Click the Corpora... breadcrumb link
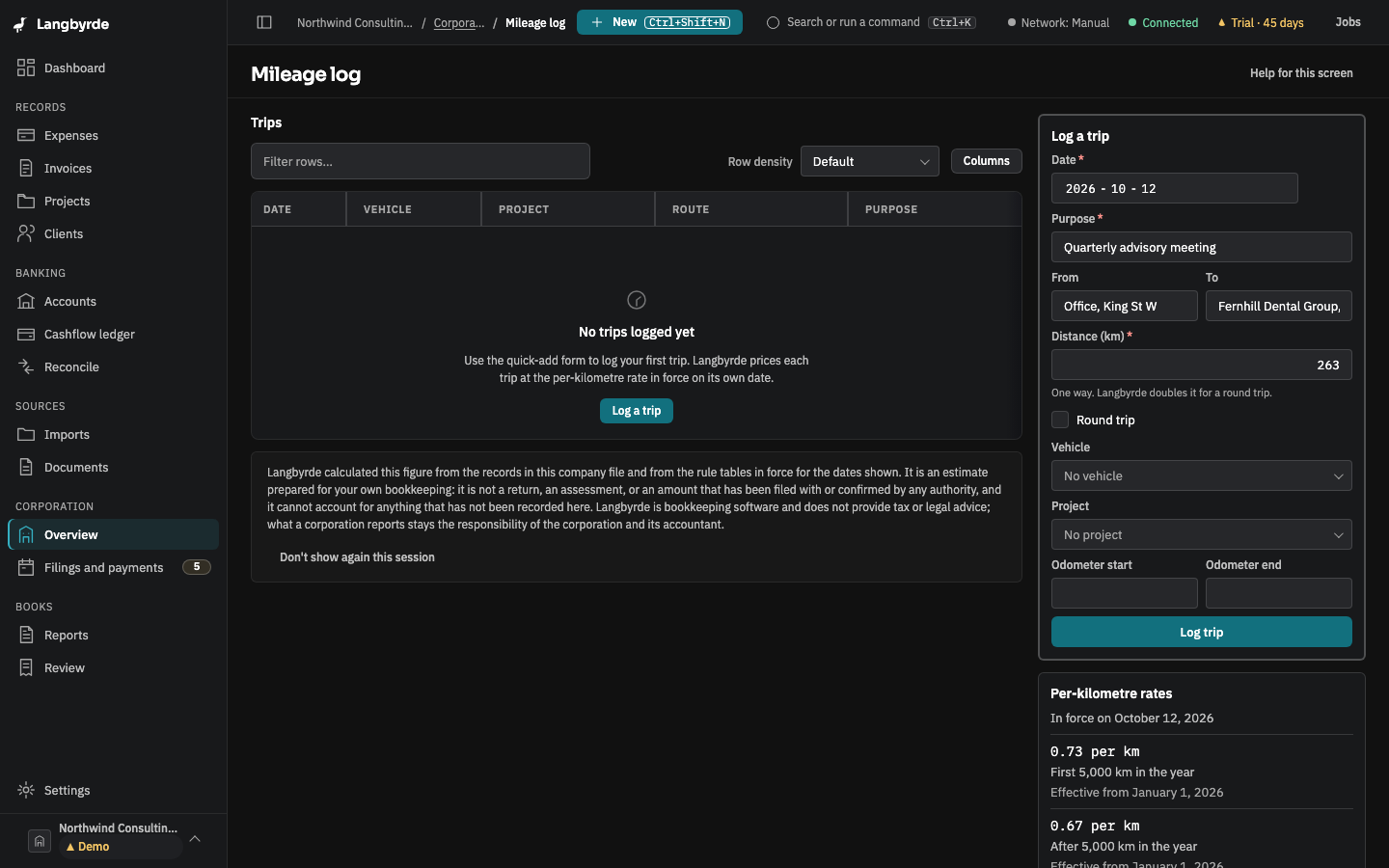 point(459,22)
